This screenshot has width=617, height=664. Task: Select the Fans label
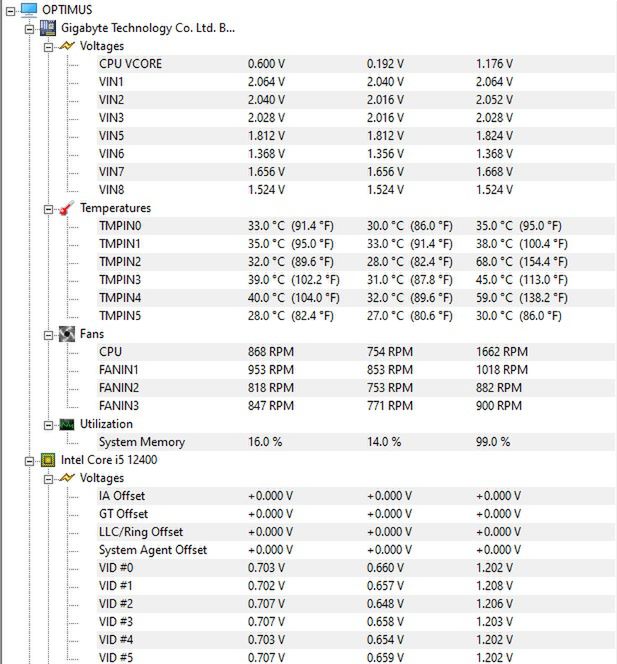point(92,334)
